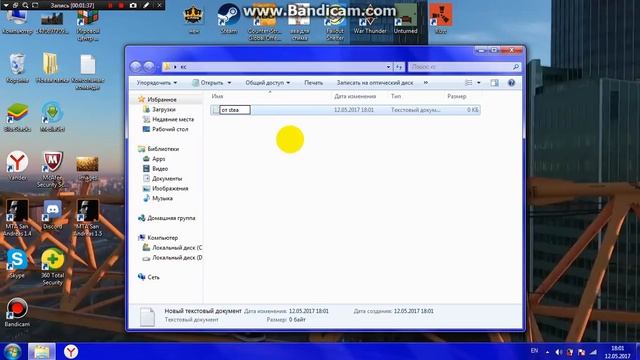Viewport: 640px width, 360px height.
Task: Click the Explorer back navigation arrow
Action: click(x=136, y=67)
